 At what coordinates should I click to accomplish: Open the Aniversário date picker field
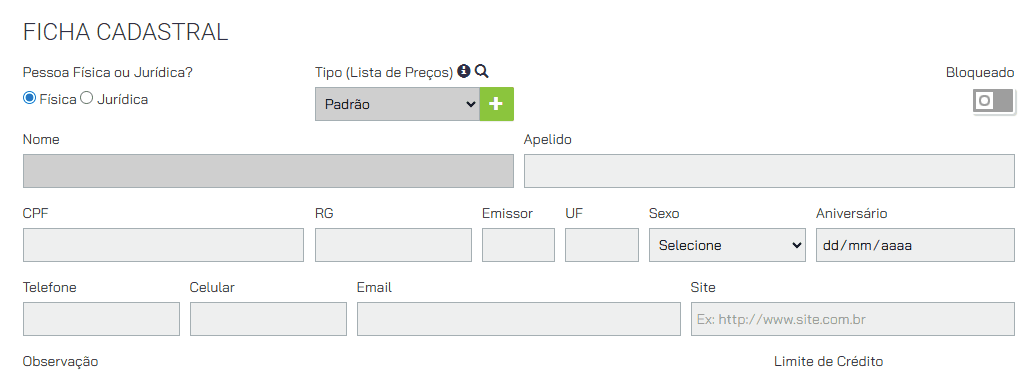pyautogui.click(x=915, y=245)
